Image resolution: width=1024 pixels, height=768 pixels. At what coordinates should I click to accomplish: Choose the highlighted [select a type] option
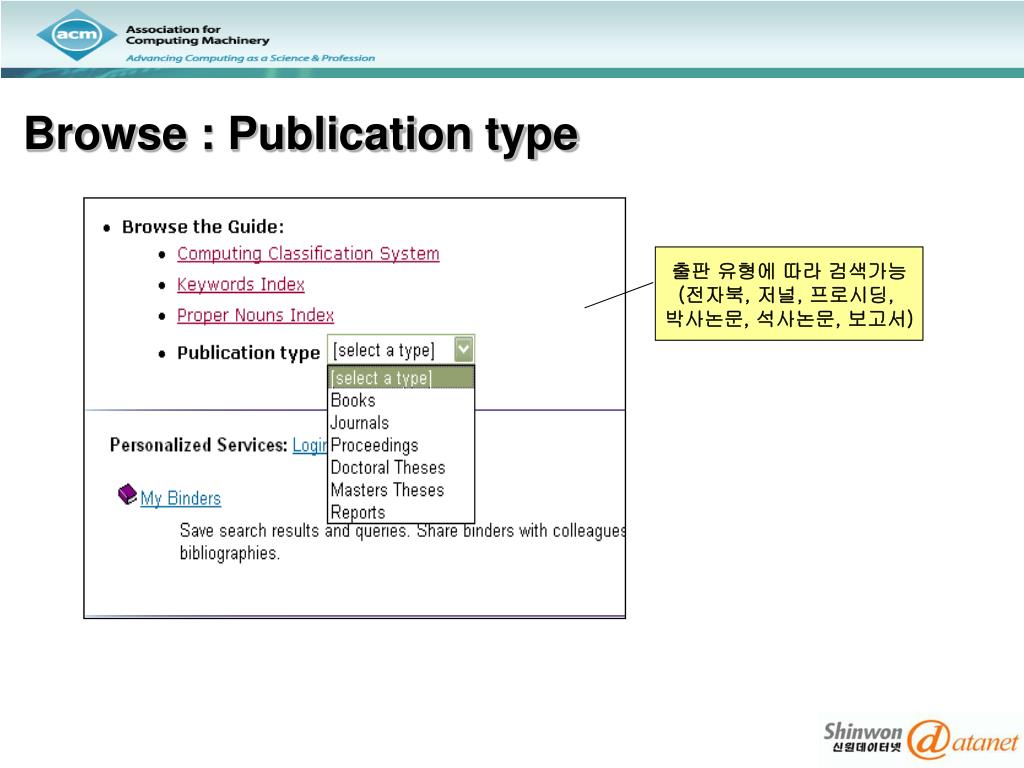[x=400, y=377]
